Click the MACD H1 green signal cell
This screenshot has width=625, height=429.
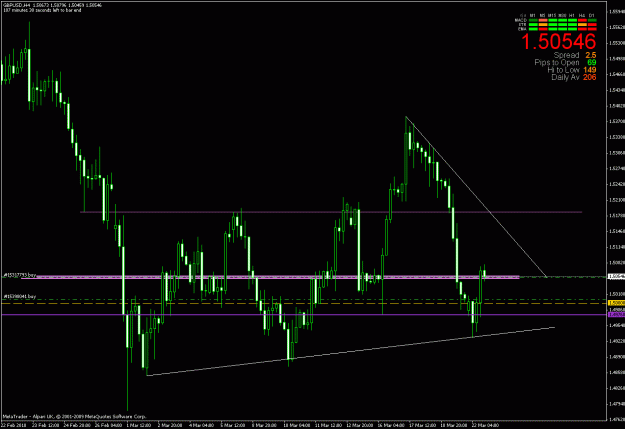coord(572,20)
